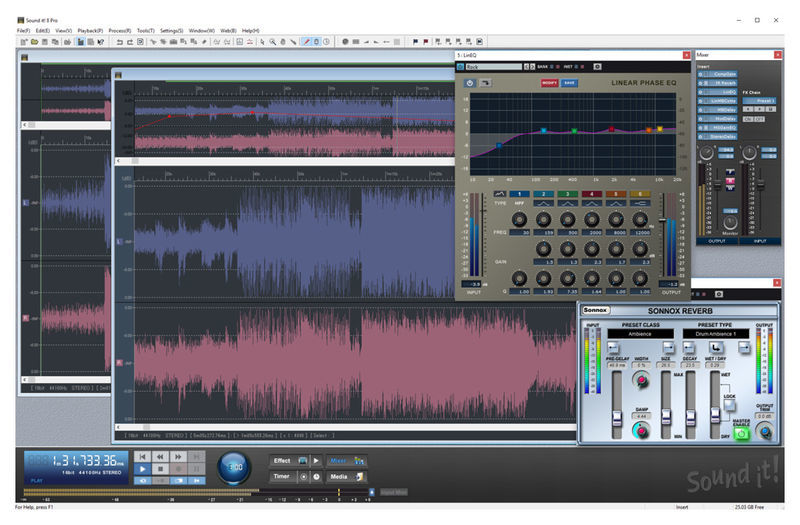Viewport: 800px width, 525px height.
Task: Stop playback with the Stop button
Action: (x=160, y=469)
